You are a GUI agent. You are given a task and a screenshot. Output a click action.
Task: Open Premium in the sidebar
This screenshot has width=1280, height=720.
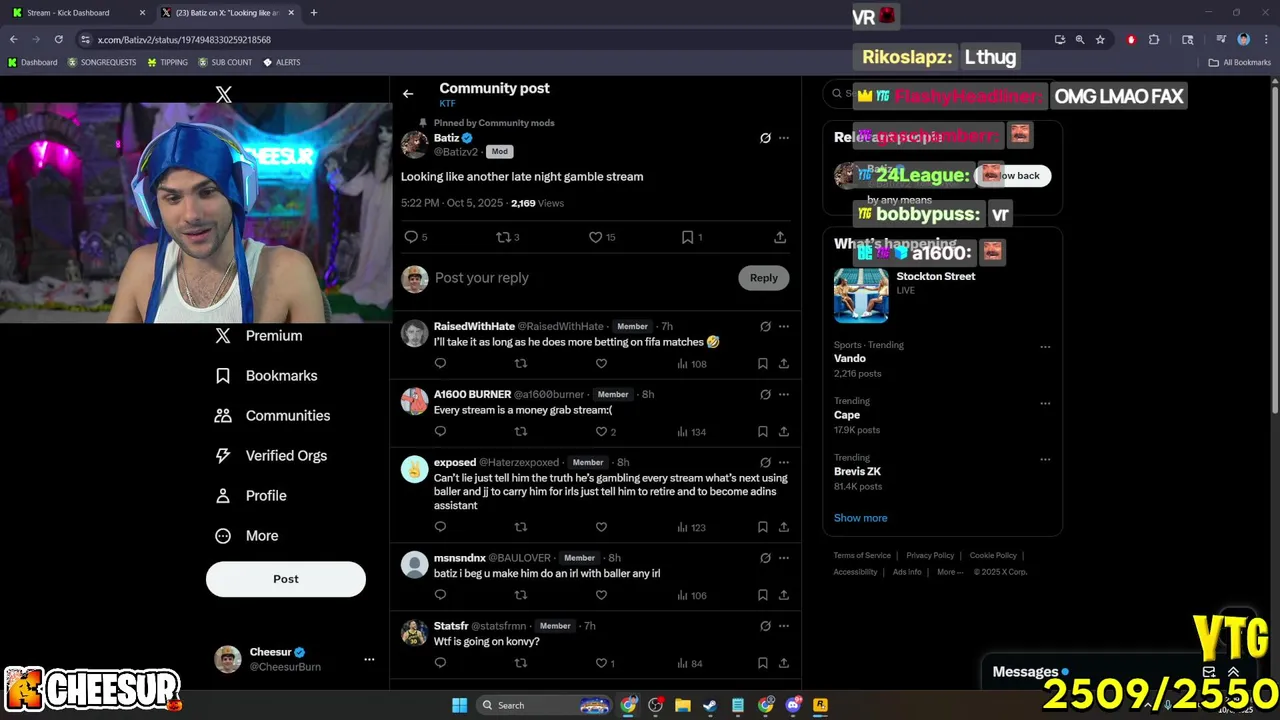[259, 336]
